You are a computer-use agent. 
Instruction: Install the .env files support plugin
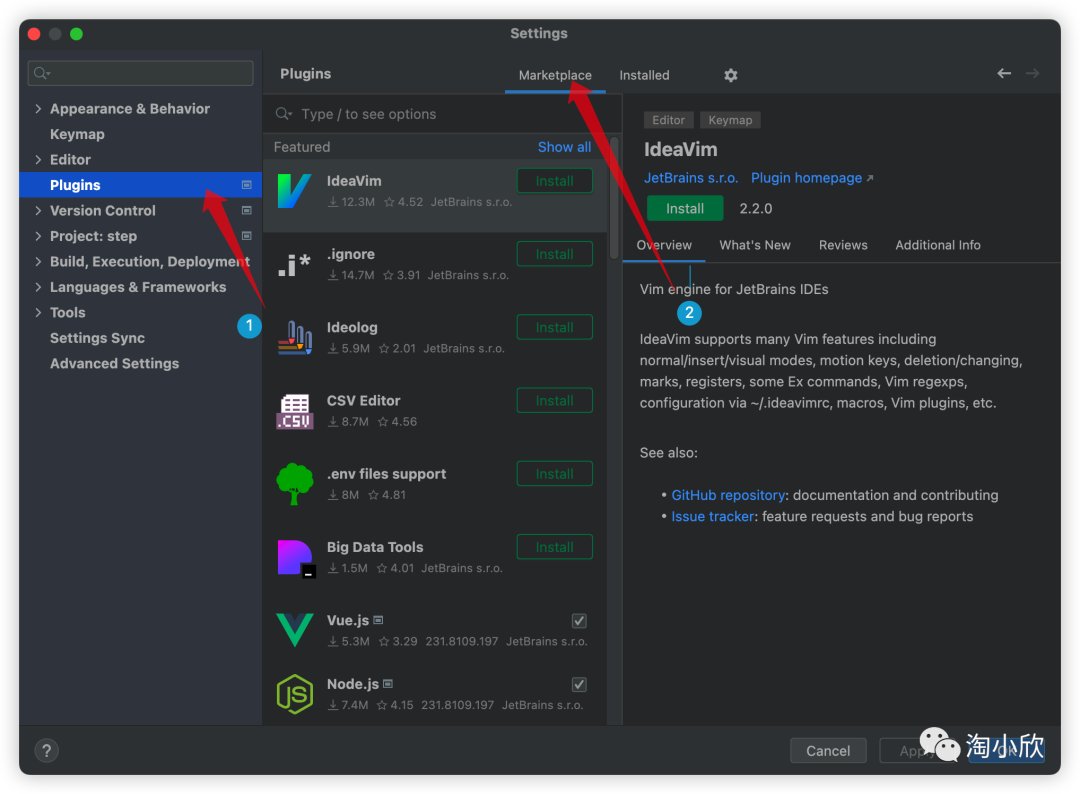554,474
